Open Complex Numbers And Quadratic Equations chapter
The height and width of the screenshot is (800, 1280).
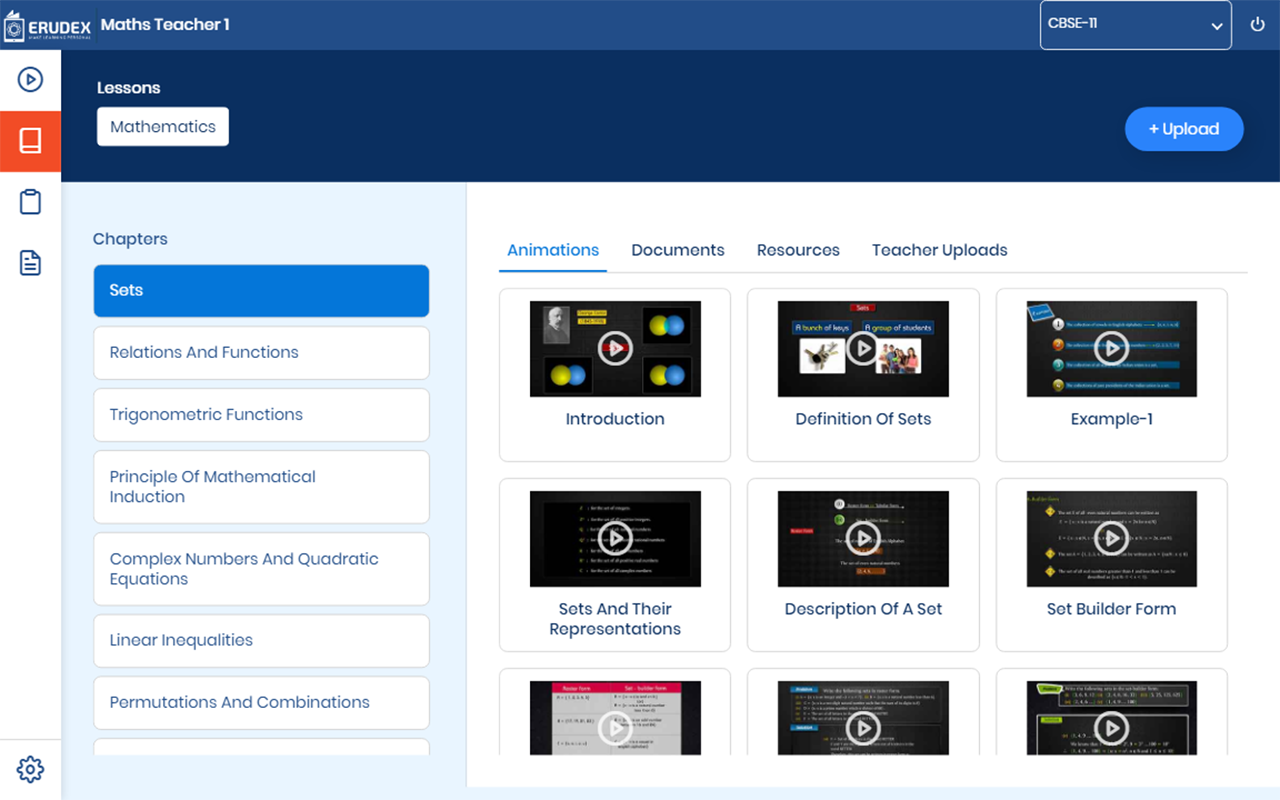pyautogui.click(x=261, y=569)
